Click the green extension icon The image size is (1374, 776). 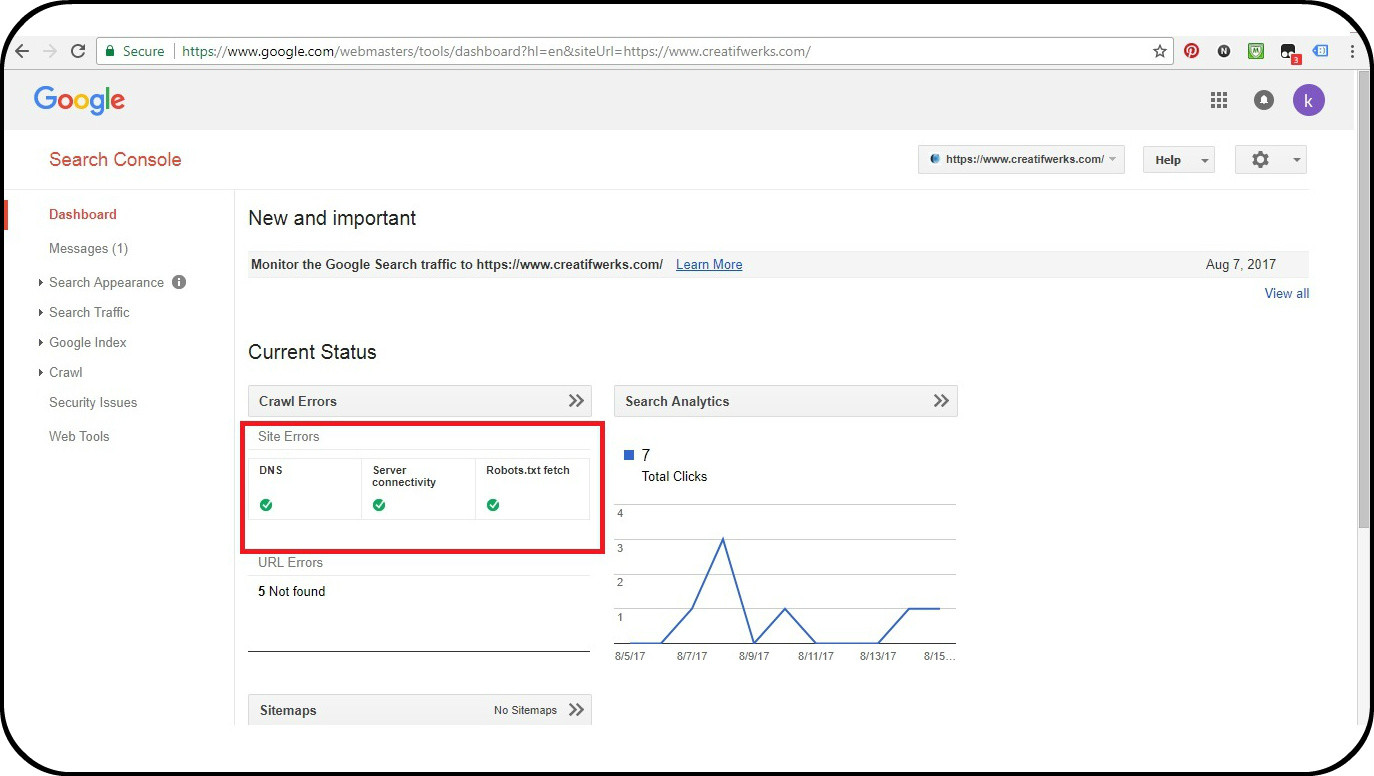1256,51
